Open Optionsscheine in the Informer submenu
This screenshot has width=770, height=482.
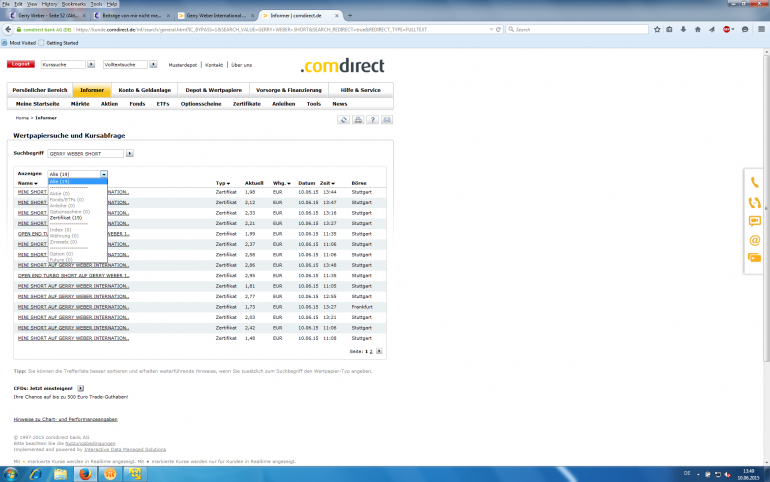(x=201, y=104)
